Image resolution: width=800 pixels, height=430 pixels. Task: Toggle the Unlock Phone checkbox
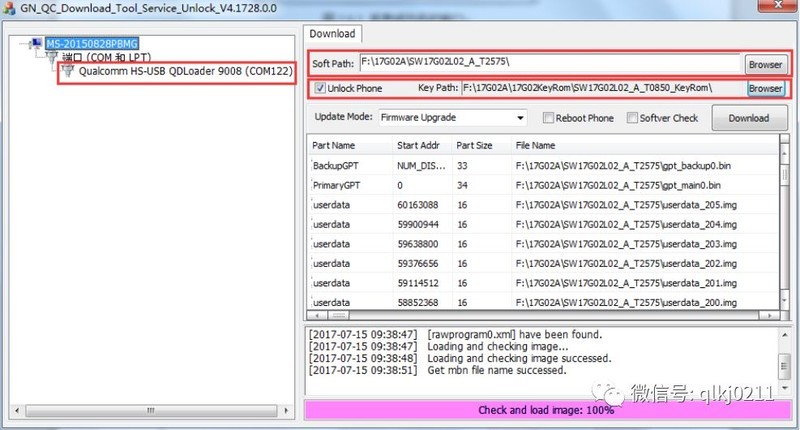point(320,89)
